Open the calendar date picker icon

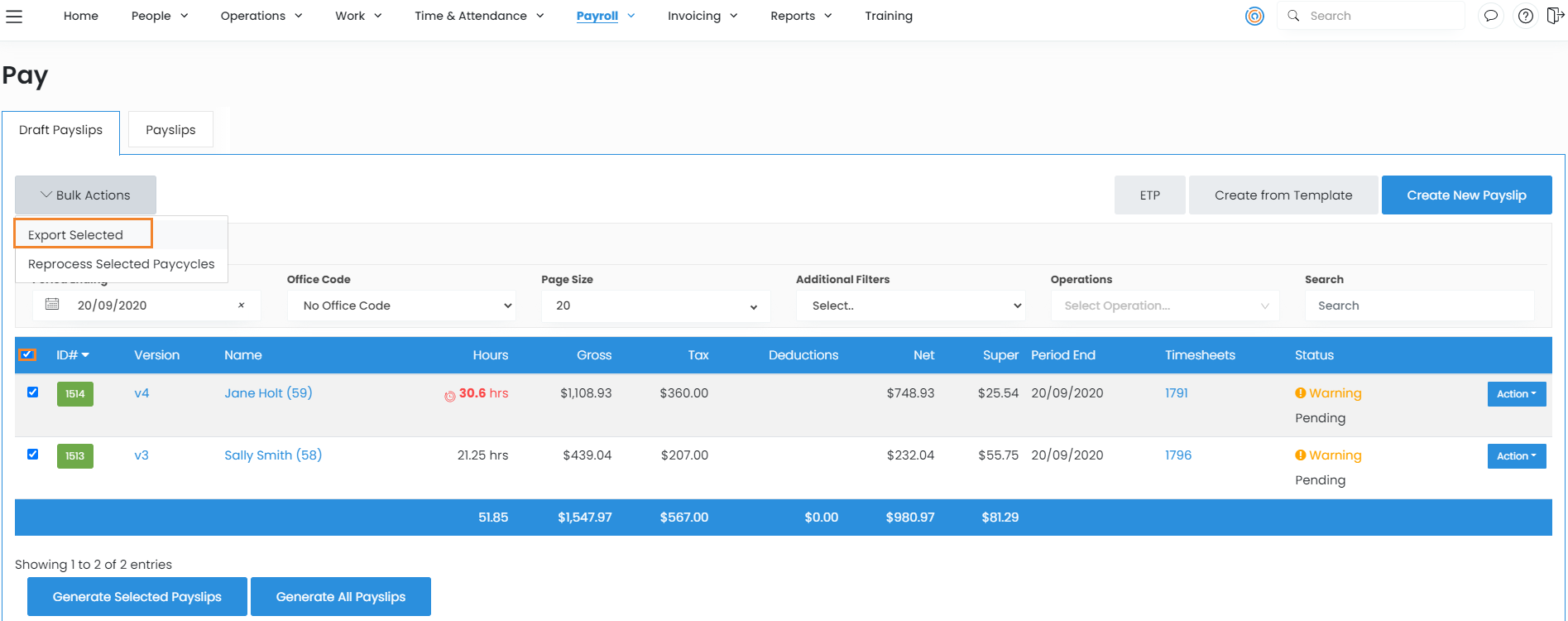(52, 305)
